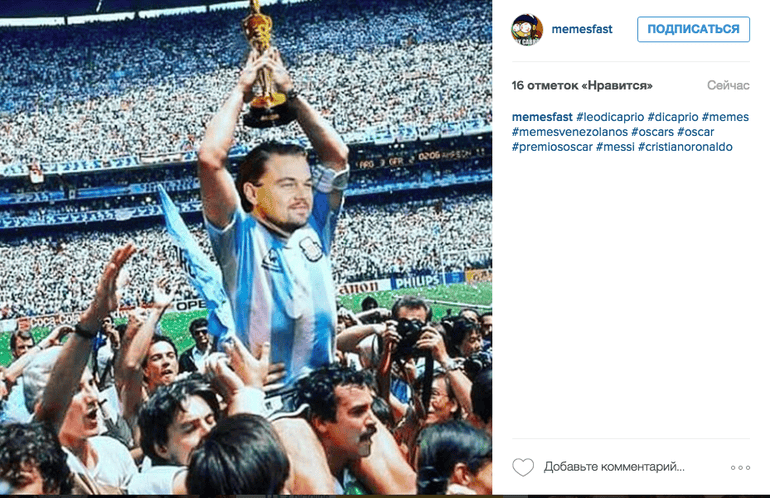Click the Подписаться follow button

tap(693, 29)
